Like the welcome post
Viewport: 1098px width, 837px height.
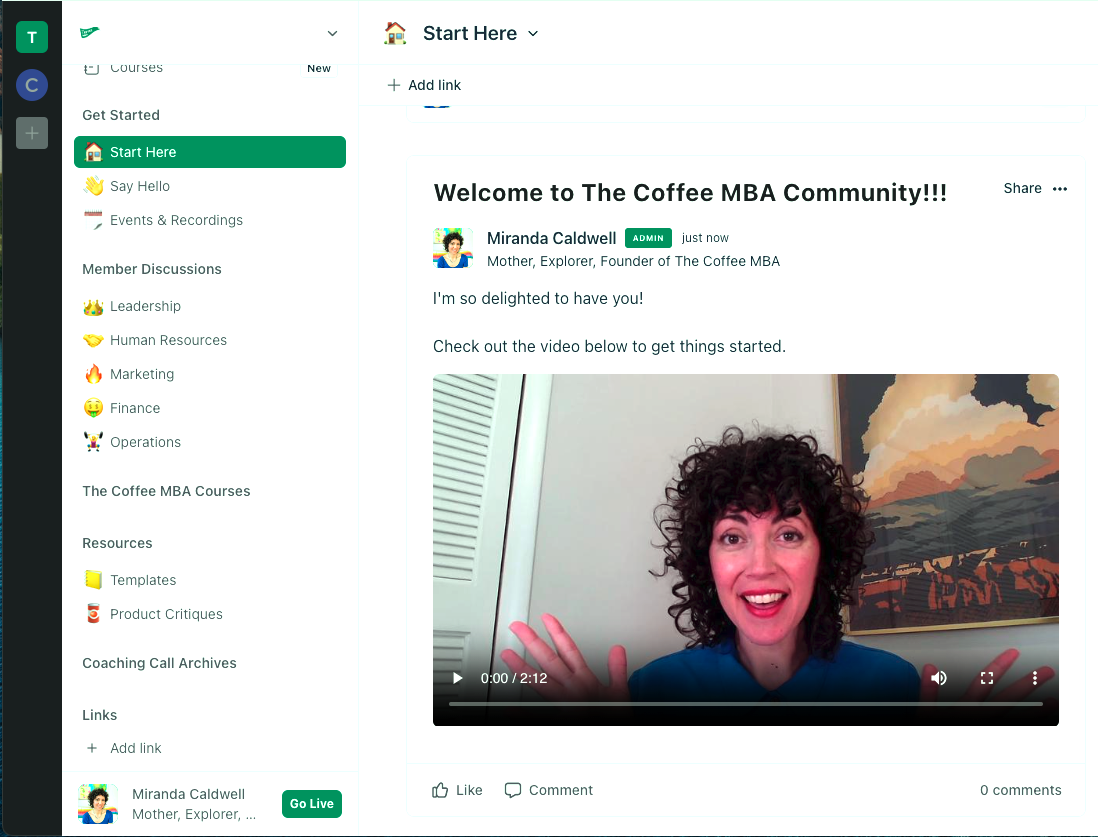click(x=457, y=790)
